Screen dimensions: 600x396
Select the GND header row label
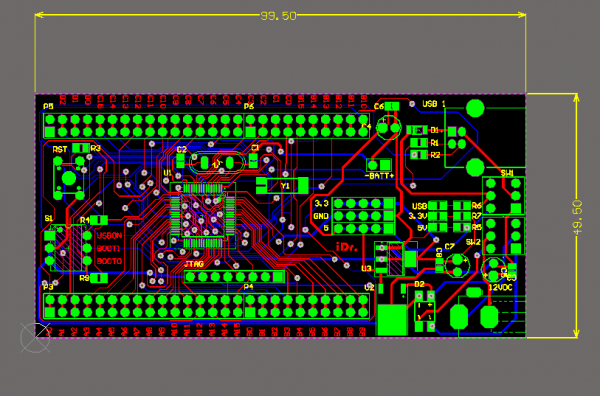tap(321, 216)
